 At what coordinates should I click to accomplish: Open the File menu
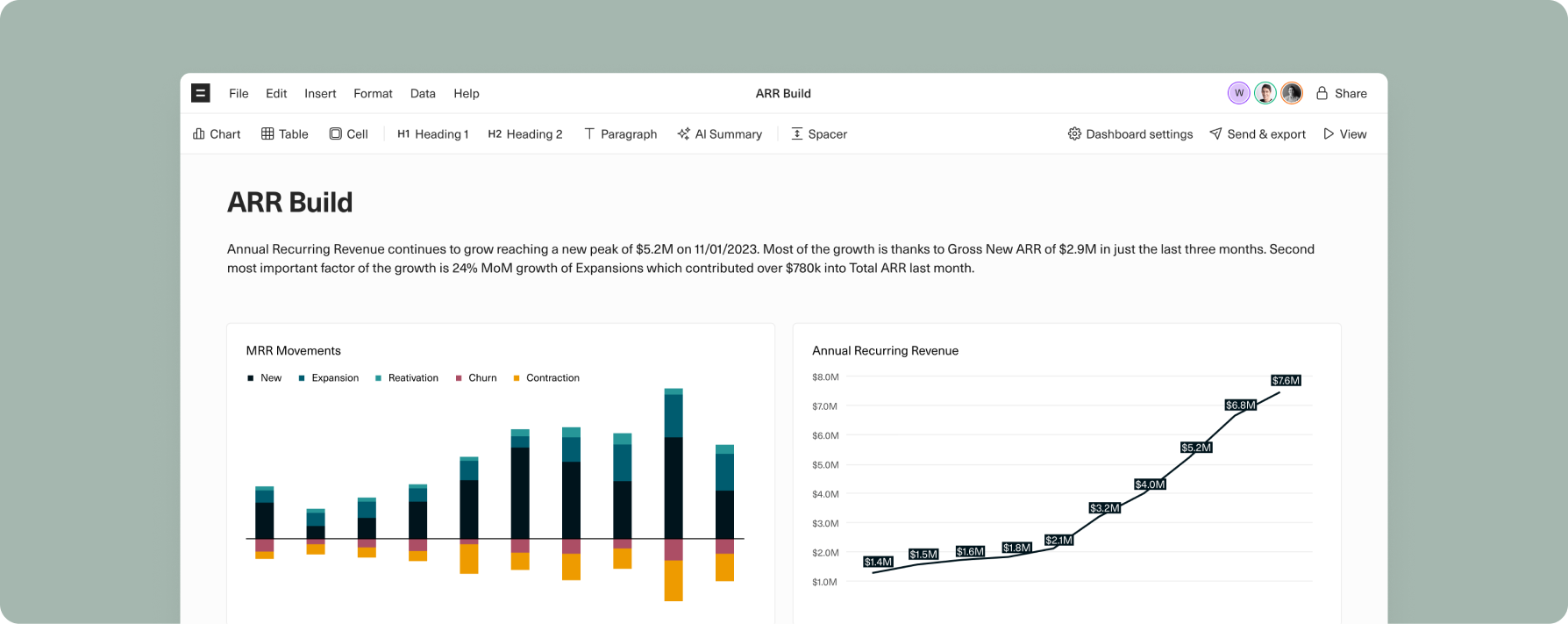[x=239, y=93]
